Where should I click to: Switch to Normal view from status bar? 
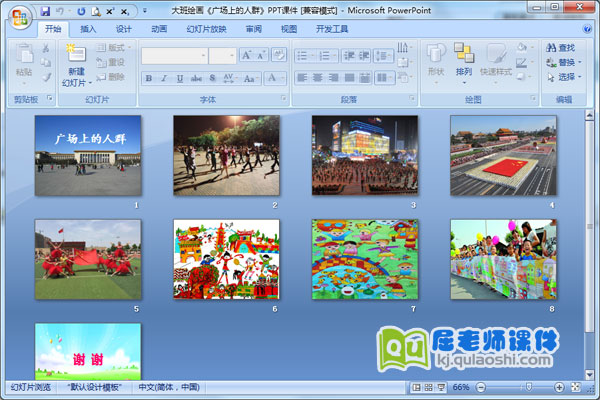pyautogui.click(x=416, y=387)
